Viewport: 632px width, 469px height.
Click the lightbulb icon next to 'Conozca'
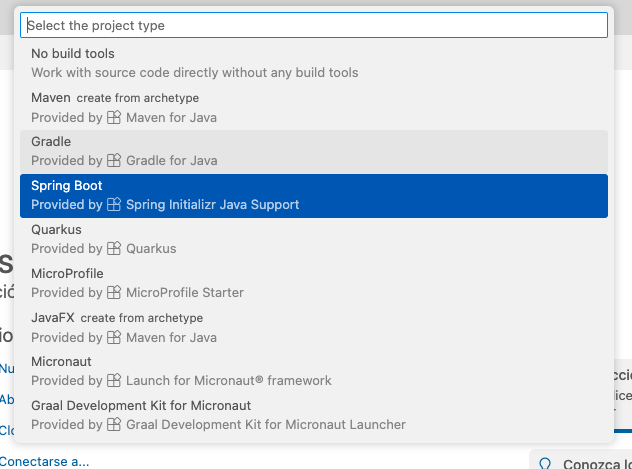pos(545,464)
